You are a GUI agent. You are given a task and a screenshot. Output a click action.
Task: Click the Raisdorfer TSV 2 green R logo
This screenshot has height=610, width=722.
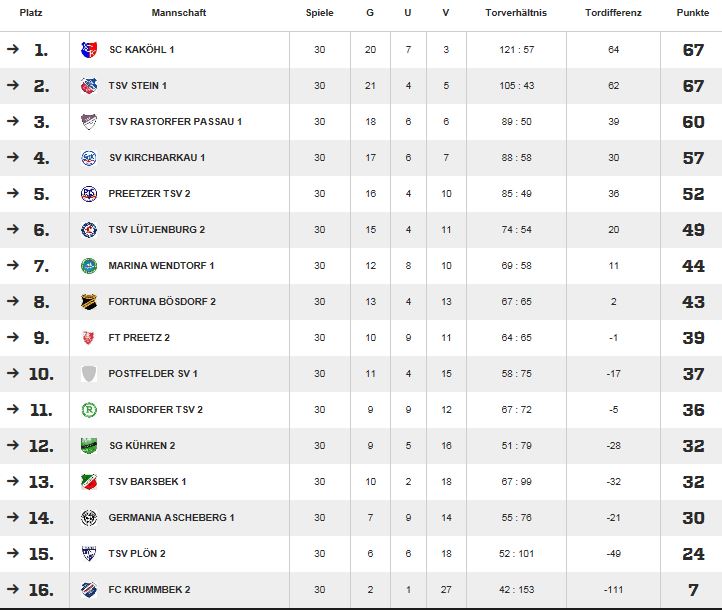(89, 410)
